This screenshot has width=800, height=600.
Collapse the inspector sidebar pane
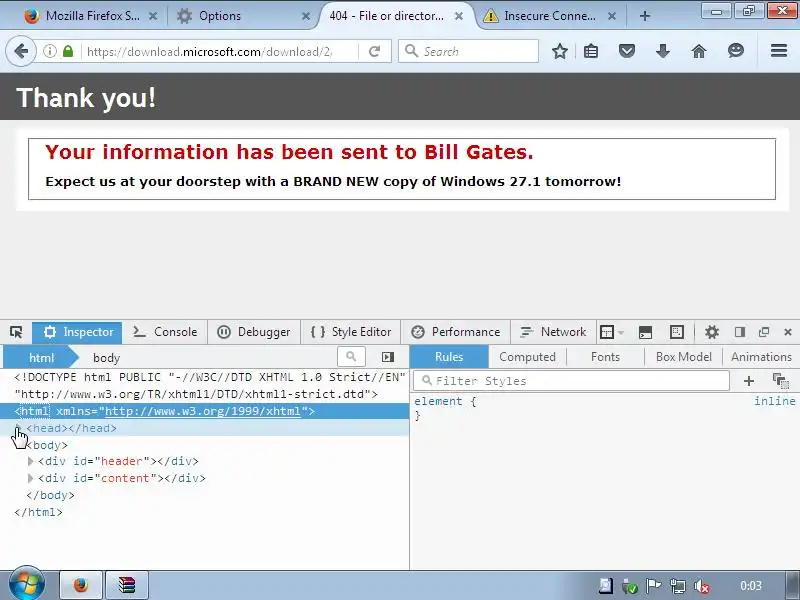(388, 357)
